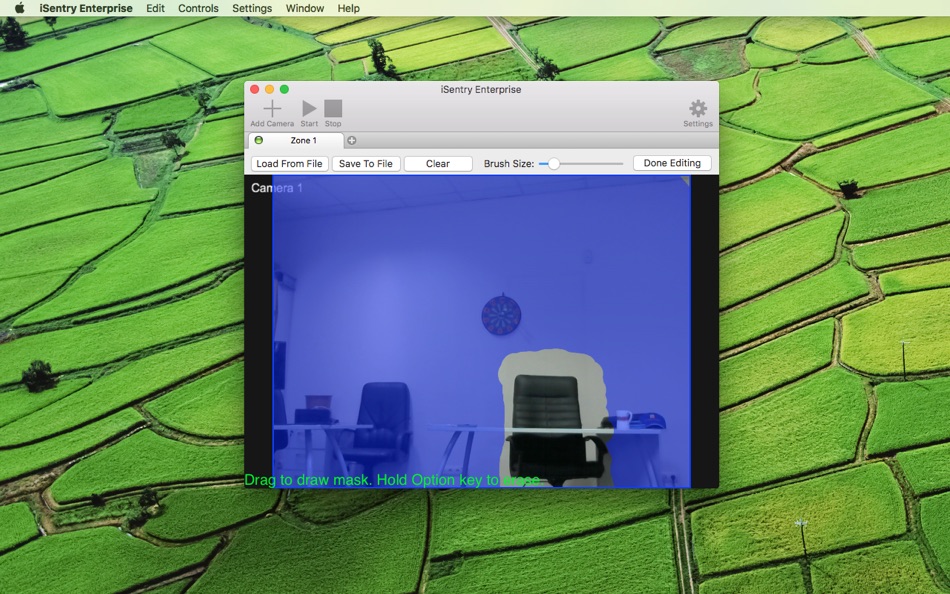Select the Zone 1 tab

tap(296, 140)
